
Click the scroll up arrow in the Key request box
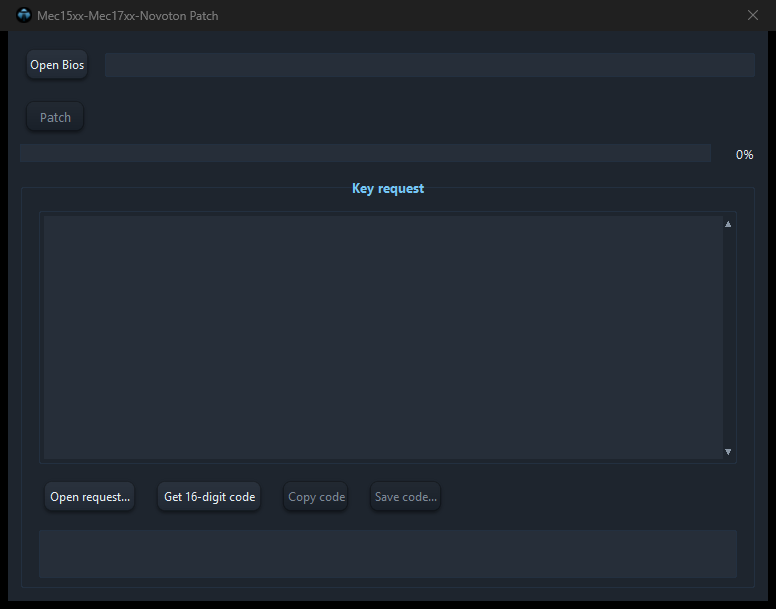[x=728, y=224]
